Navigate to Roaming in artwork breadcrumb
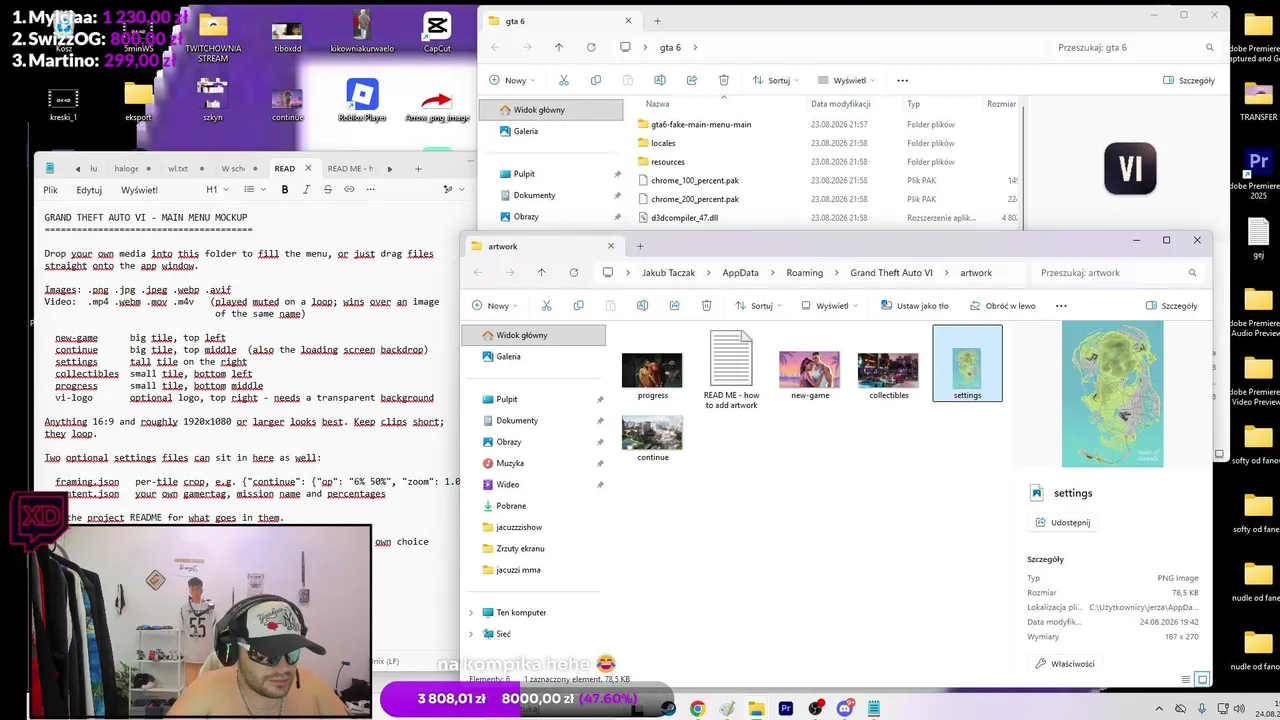The width and height of the screenshot is (1280, 720). [804, 272]
